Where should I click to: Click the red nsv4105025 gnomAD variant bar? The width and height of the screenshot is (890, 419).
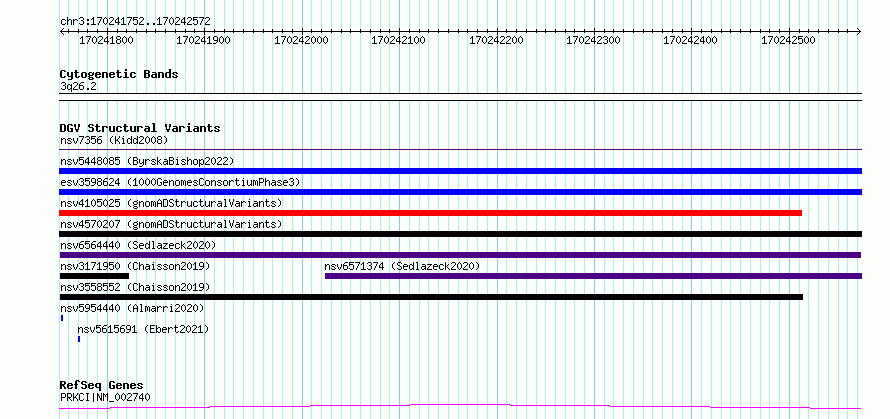coord(430,213)
